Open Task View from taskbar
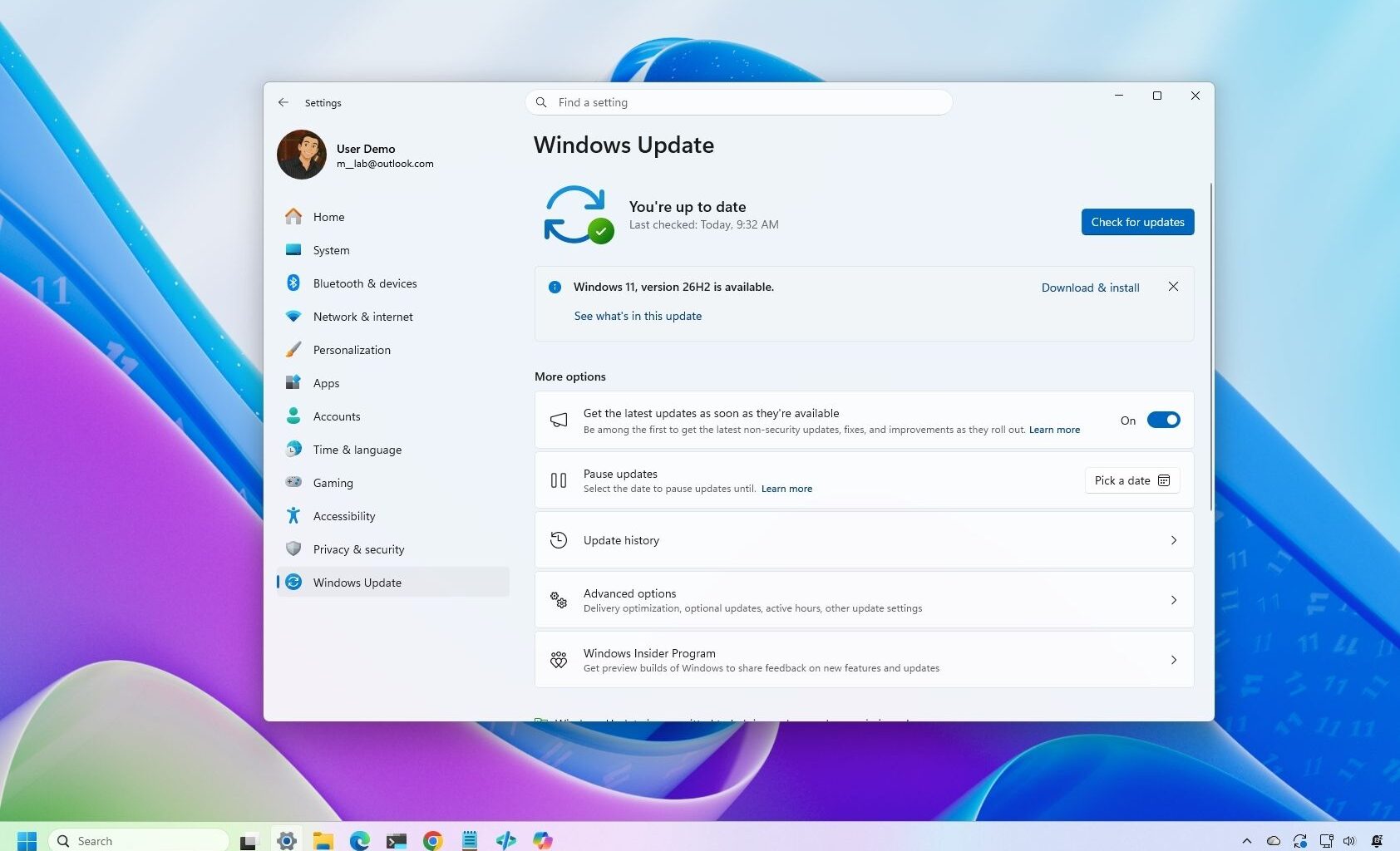Viewport: 1400px width, 851px height. [x=249, y=841]
